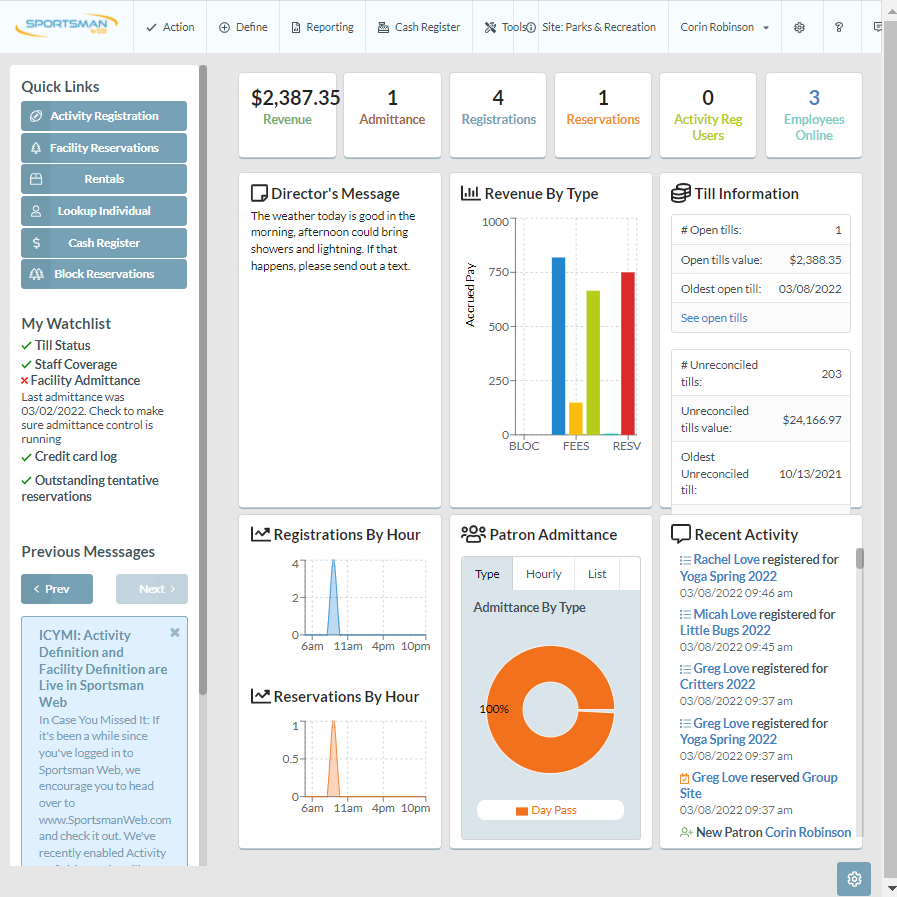
Task: Dismiss the ICYMI message with its X
Action: coord(174,631)
